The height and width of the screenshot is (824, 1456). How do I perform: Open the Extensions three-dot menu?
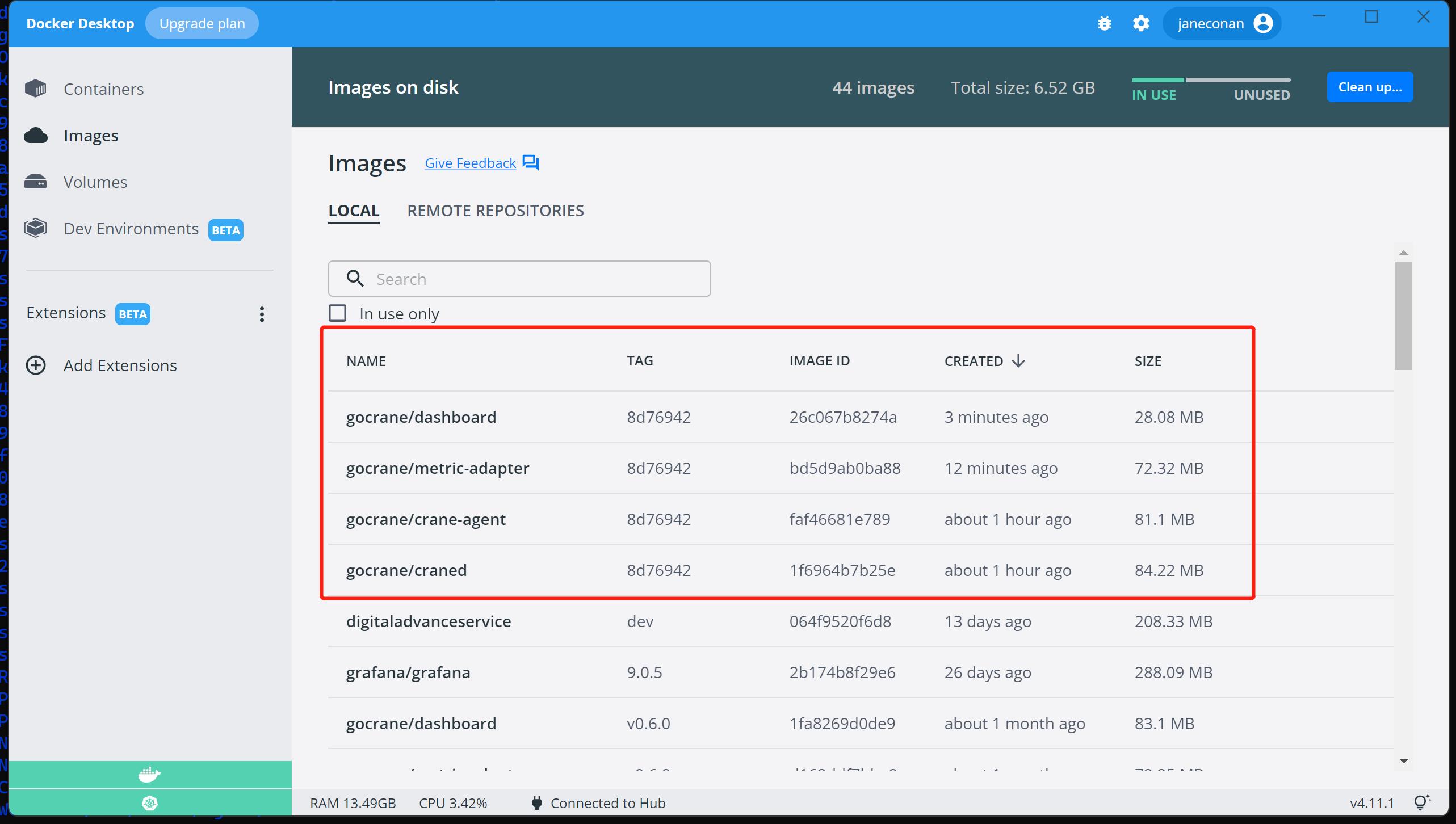(262, 314)
